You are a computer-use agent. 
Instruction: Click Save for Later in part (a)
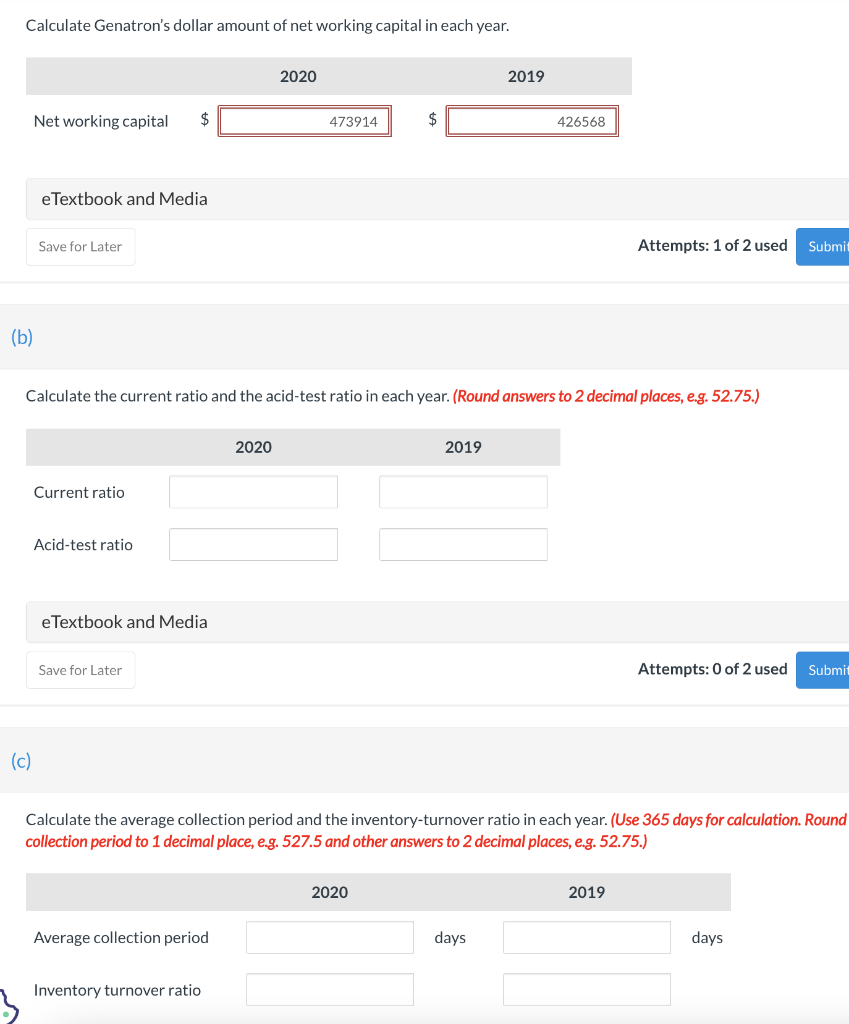point(80,246)
